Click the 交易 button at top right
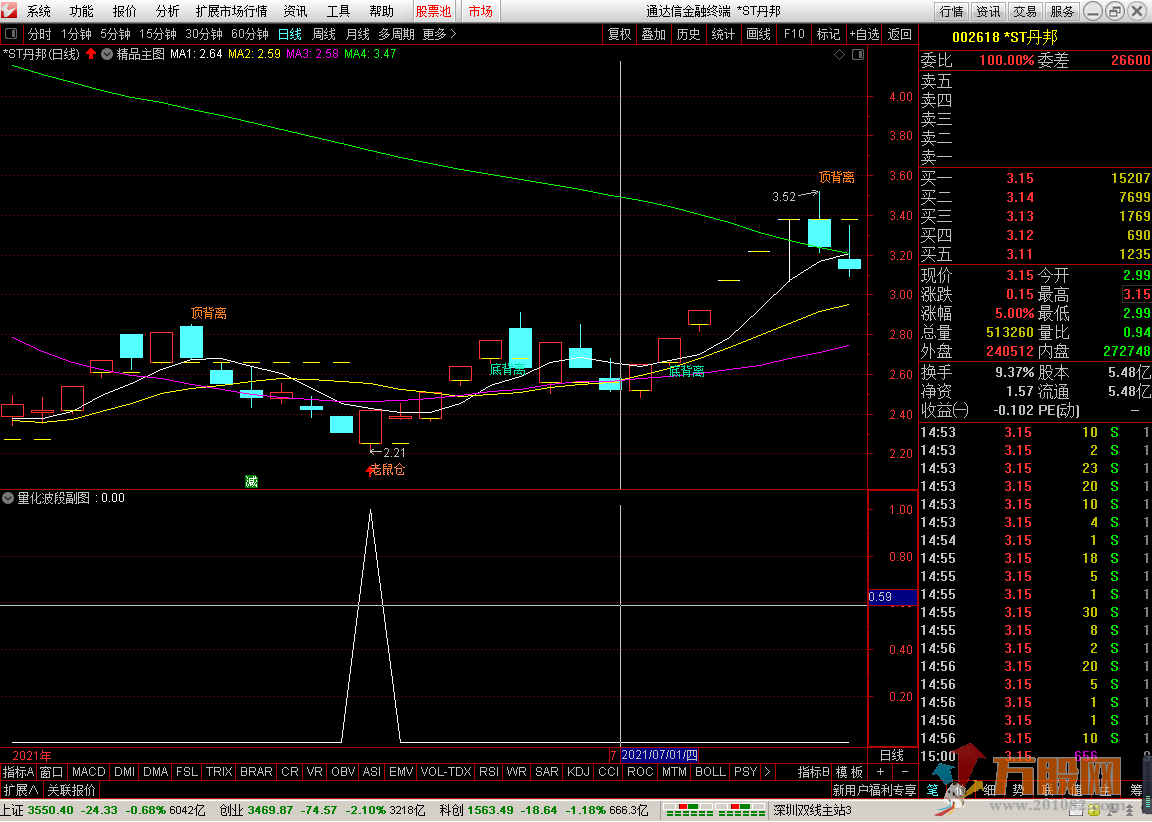This screenshot has width=1152, height=822. 1025,11
